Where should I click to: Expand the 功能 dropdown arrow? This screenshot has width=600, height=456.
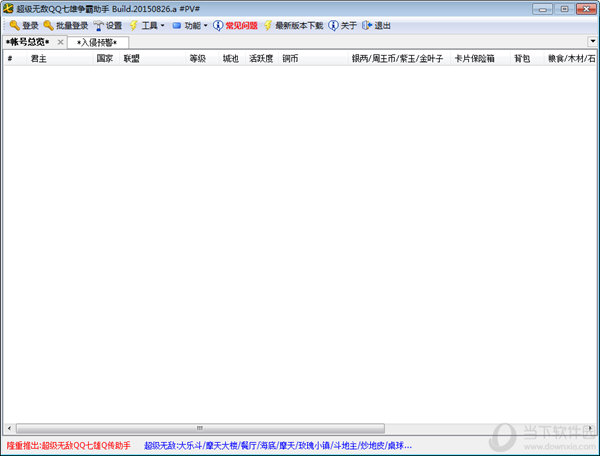pyautogui.click(x=205, y=26)
